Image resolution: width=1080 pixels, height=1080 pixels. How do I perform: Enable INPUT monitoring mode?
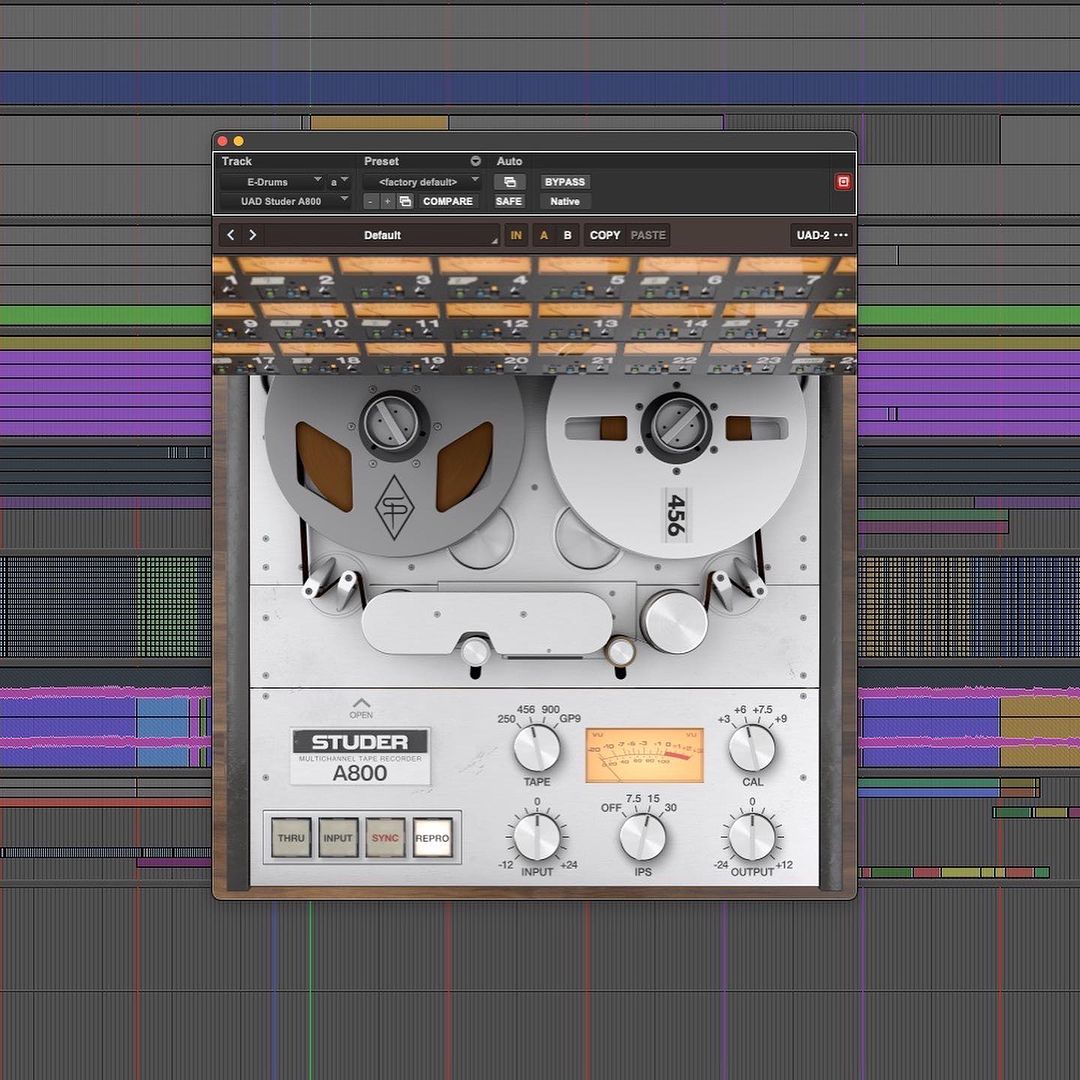338,838
